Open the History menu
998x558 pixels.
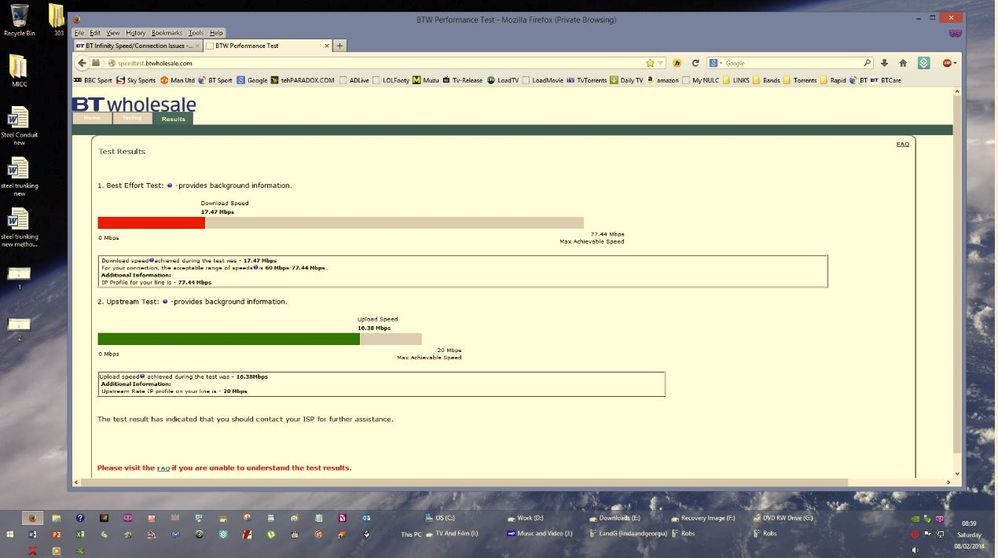click(136, 32)
